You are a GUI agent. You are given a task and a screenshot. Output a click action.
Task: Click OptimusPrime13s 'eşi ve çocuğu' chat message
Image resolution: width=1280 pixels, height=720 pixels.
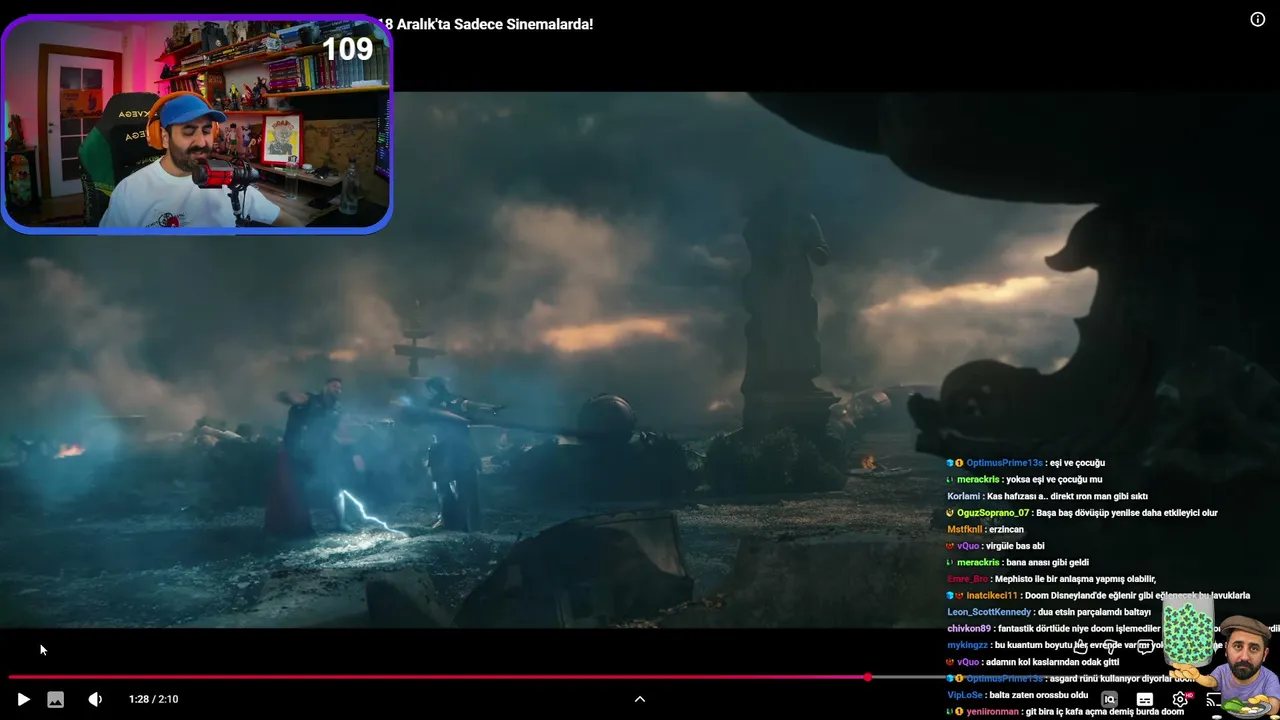click(1025, 463)
